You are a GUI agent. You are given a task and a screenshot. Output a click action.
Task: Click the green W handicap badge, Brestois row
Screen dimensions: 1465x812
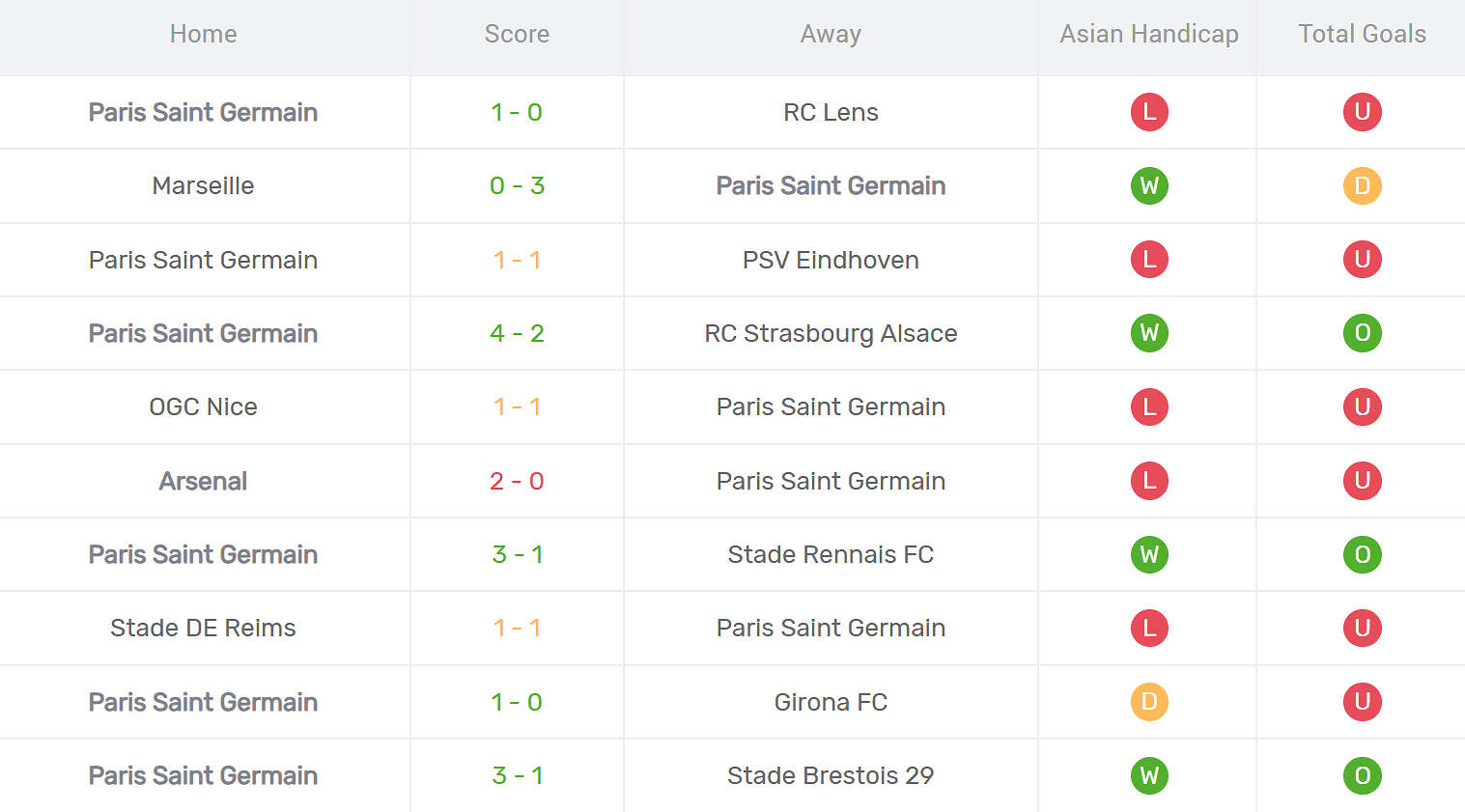(x=1149, y=775)
